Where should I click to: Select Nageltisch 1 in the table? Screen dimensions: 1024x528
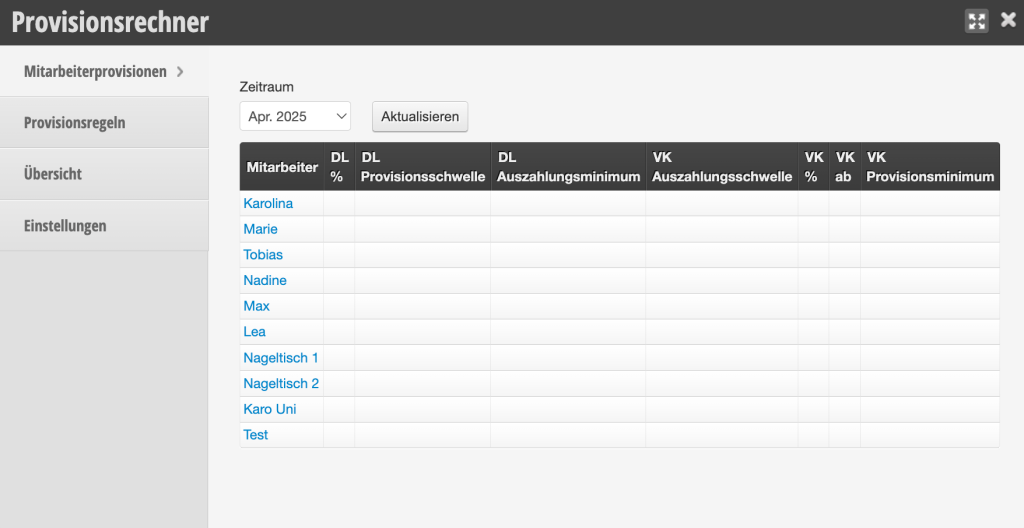pyautogui.click(x=280, y=357)
